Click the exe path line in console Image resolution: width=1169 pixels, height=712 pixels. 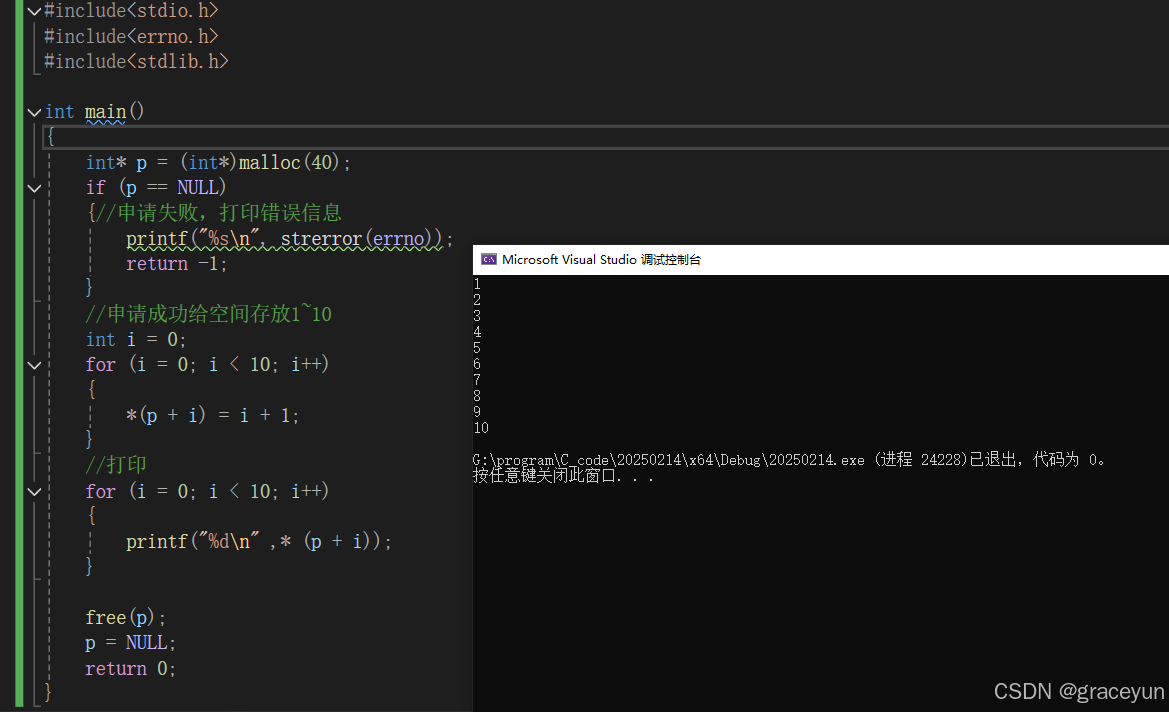click(x=789, y=460)
